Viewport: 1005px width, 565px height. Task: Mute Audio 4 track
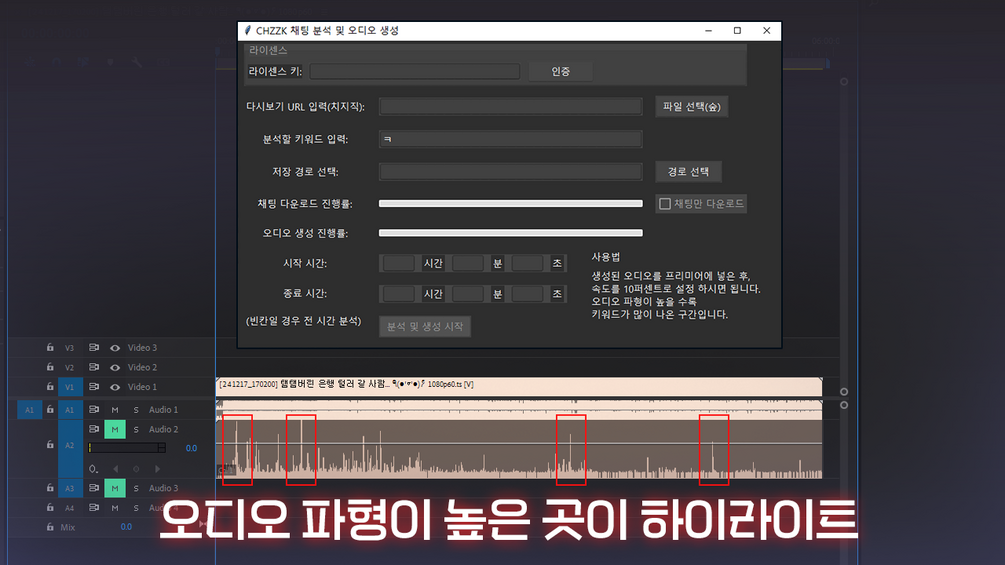(x=115, y=508)
